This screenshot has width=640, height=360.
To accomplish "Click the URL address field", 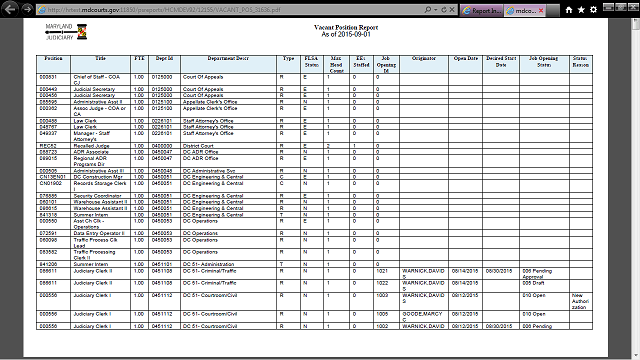I will coord(229,9).
